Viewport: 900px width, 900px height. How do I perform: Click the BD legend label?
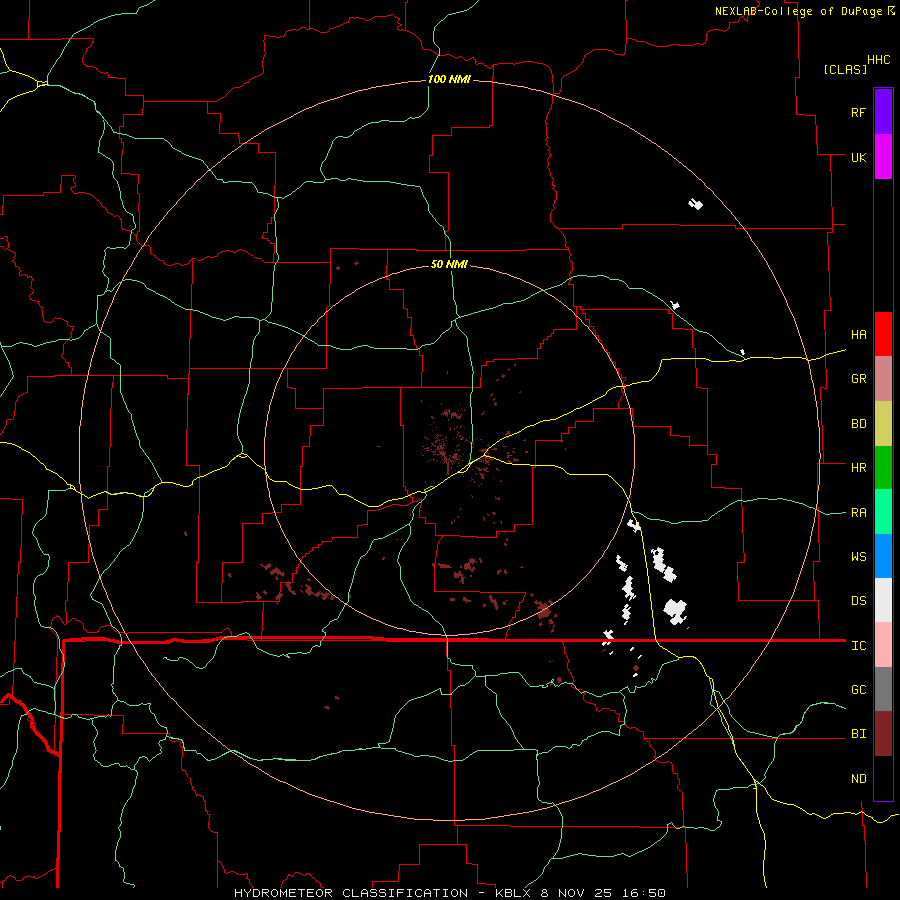[858, 424]
